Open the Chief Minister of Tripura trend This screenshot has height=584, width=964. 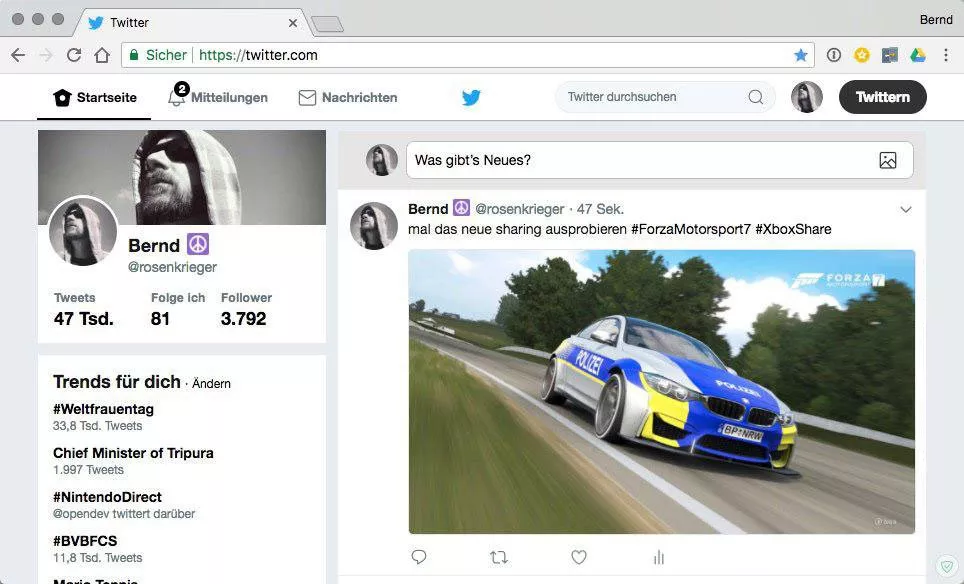133,453
